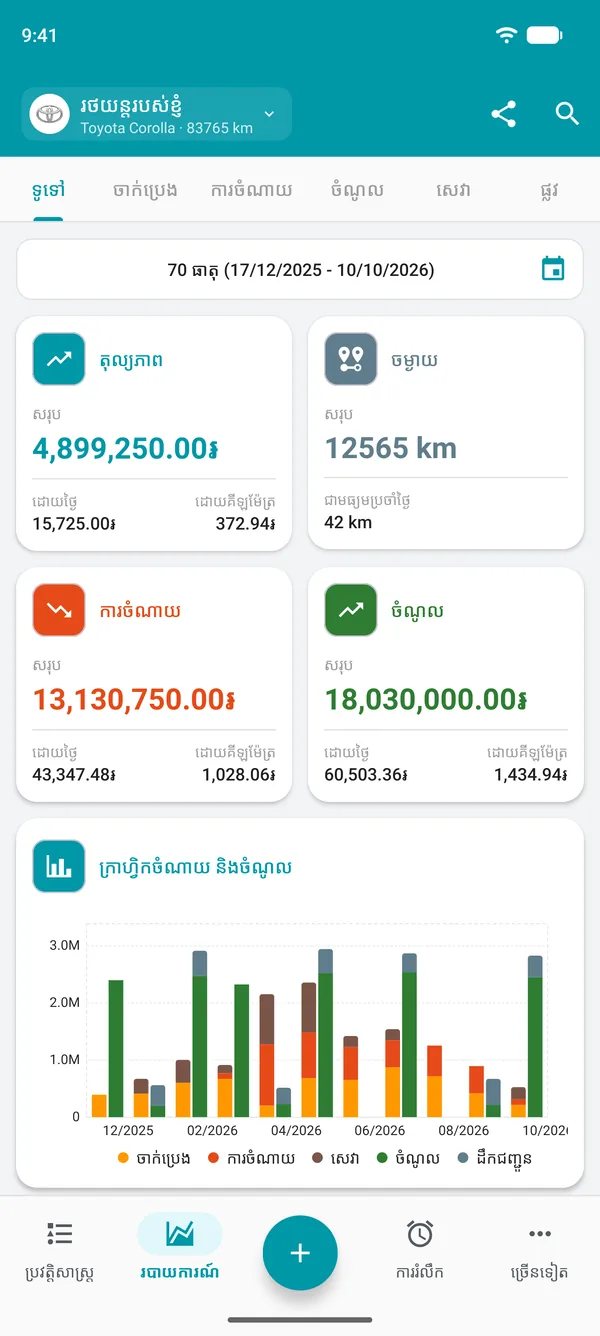Toggle the red ការចំណាយ legend entry
The image size is (600, 1336).
(252, 1158)
